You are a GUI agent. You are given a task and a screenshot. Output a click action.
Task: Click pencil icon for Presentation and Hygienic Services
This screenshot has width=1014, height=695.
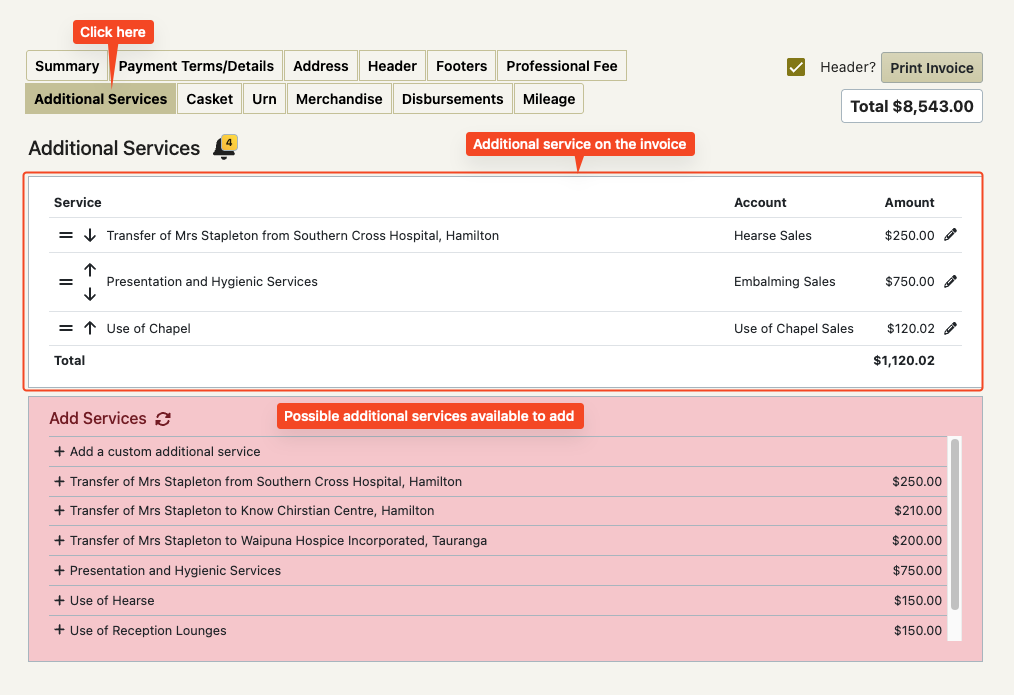coord(950,281)
